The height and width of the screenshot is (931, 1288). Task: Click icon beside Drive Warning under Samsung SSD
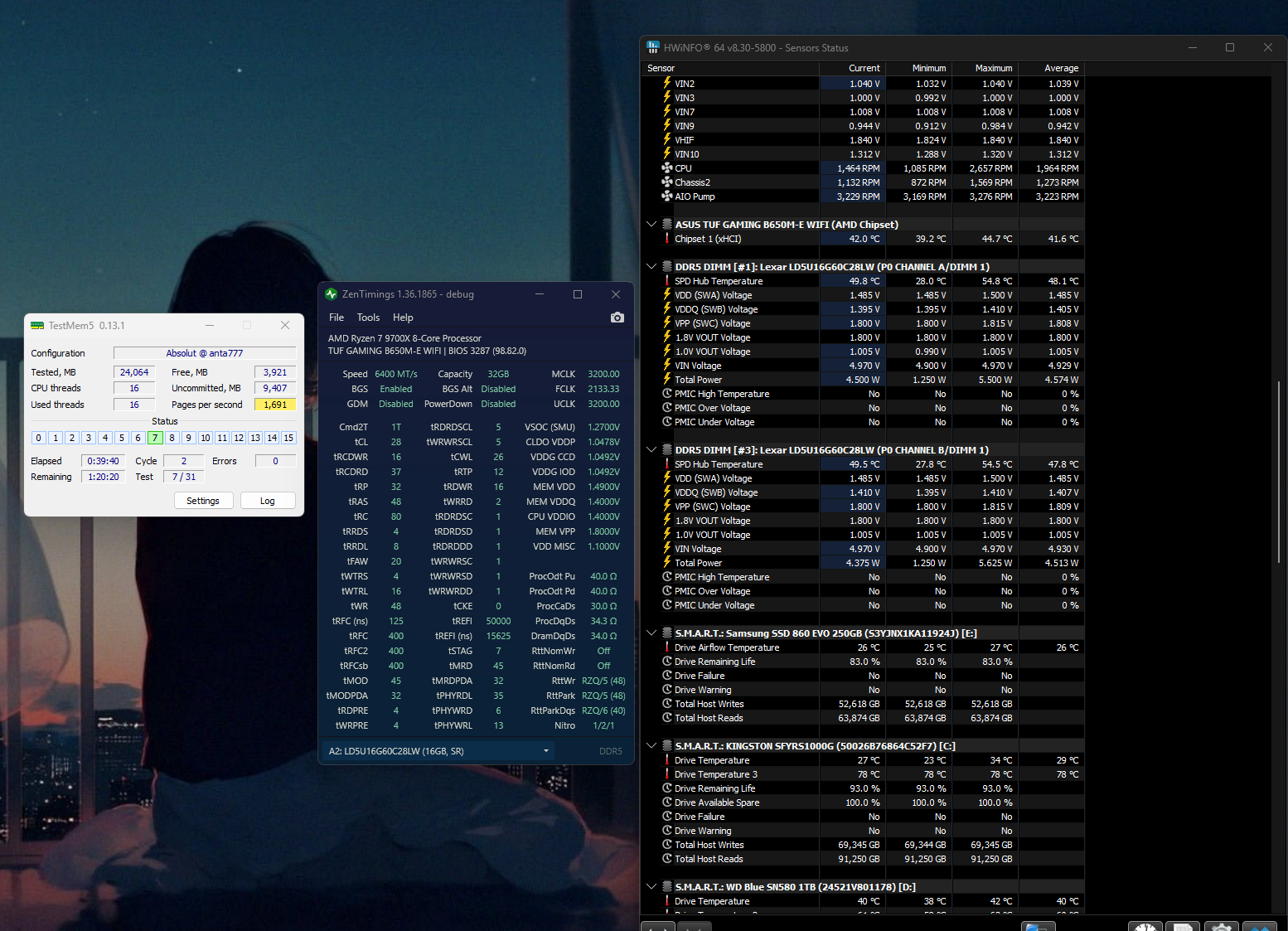pyautogui.click(x=667, y=689)
